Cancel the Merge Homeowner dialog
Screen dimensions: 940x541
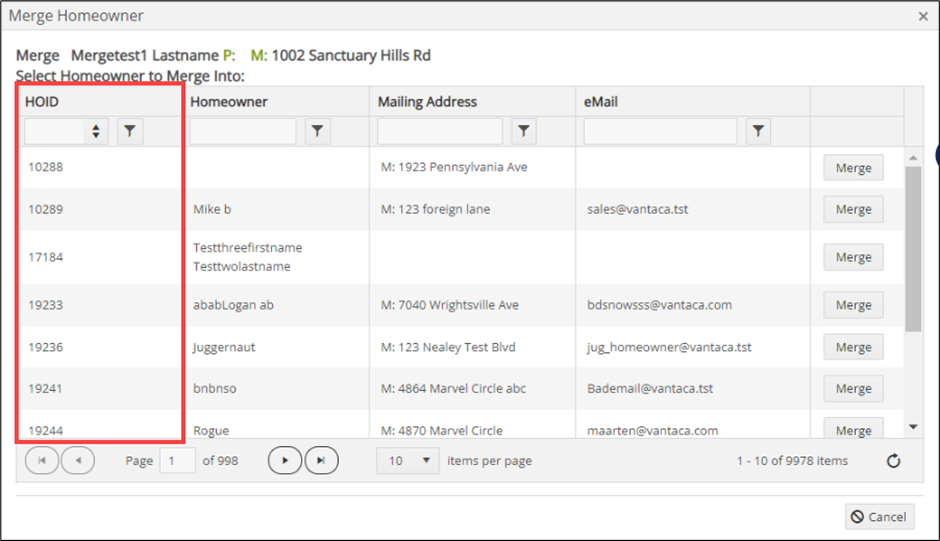click(x=879, y=517)
